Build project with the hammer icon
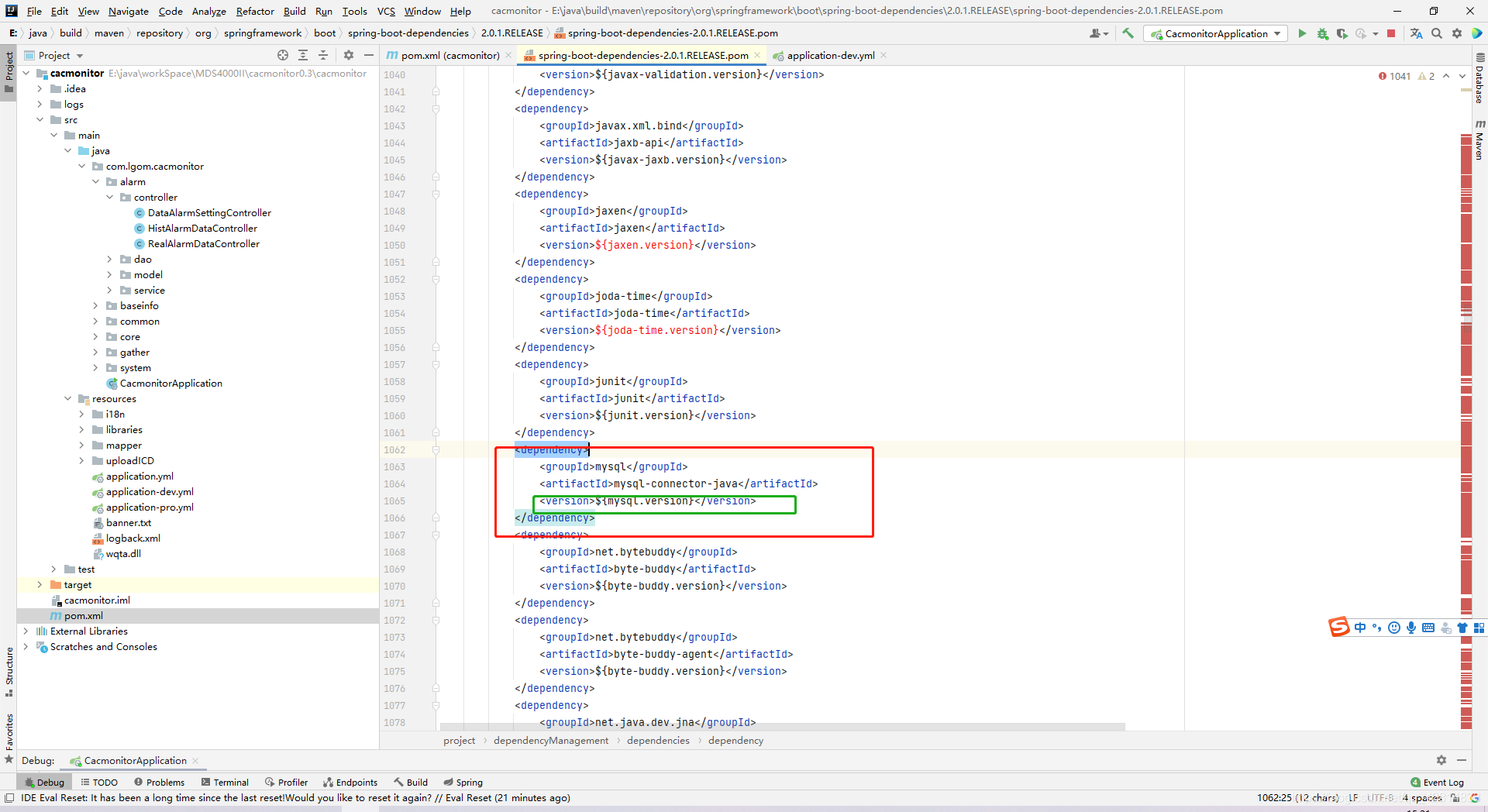 tap(1128, 33)
